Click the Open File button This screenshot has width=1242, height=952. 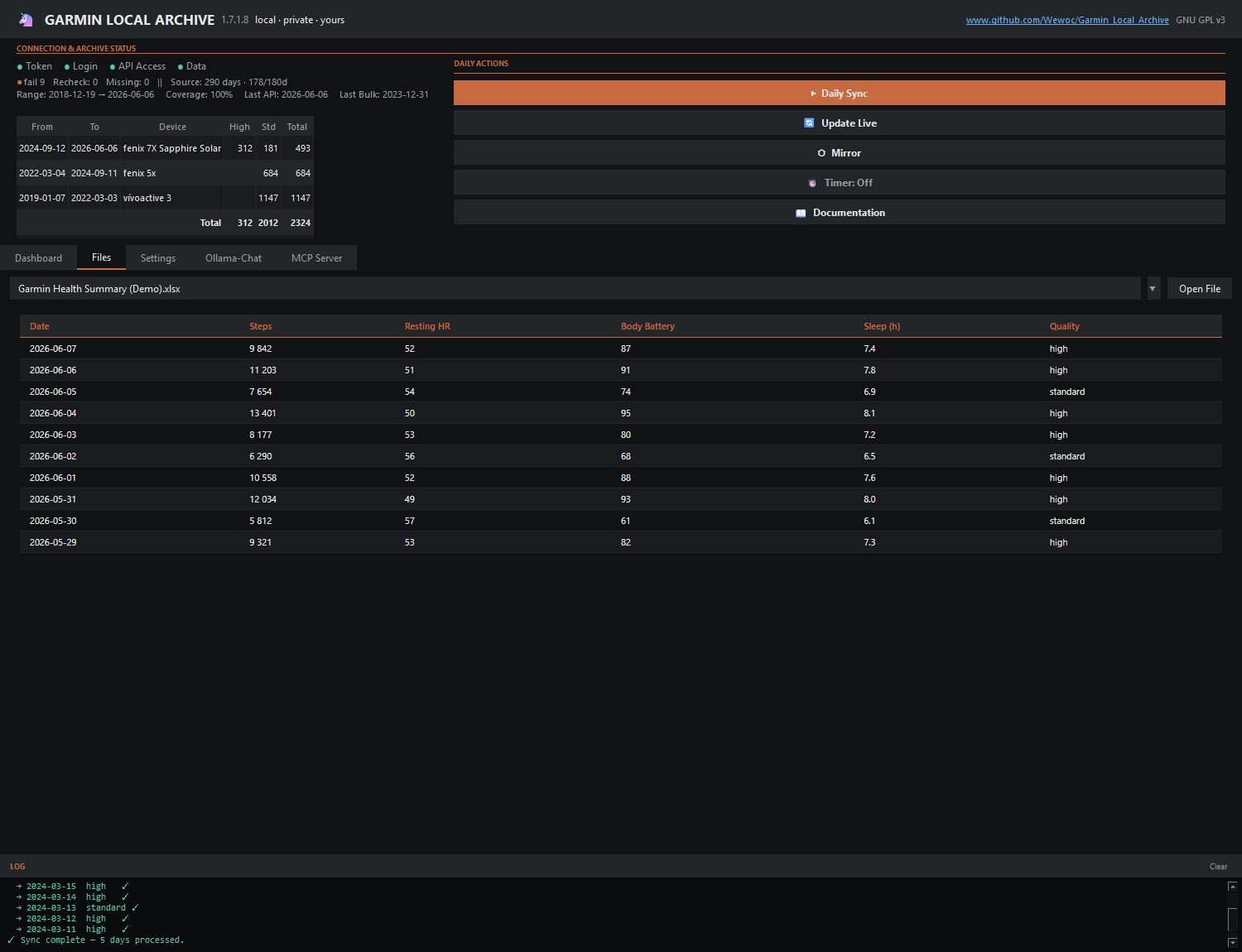tap(1200, 288)
